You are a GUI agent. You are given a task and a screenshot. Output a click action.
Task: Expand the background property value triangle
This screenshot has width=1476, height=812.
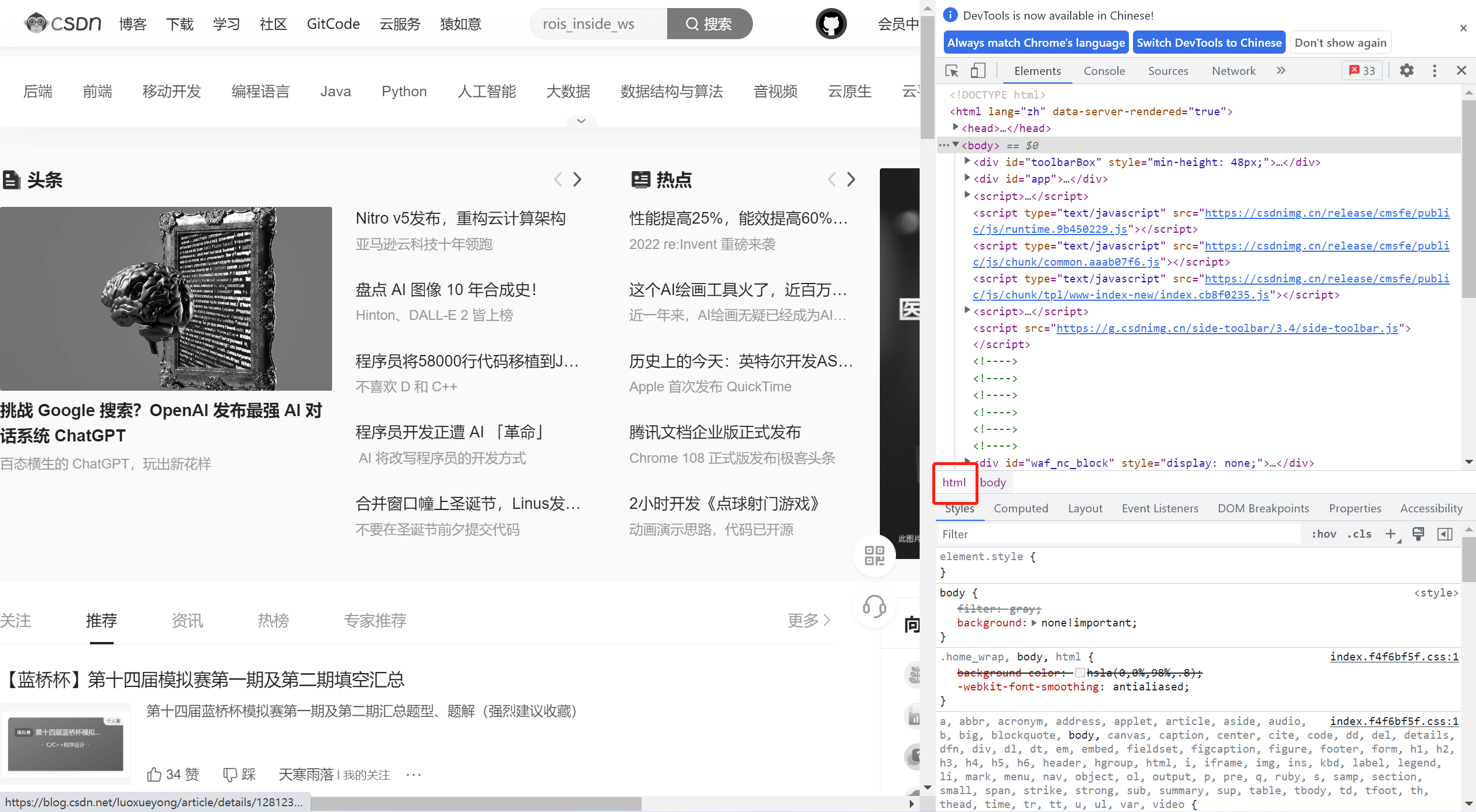coord(1034,622)
